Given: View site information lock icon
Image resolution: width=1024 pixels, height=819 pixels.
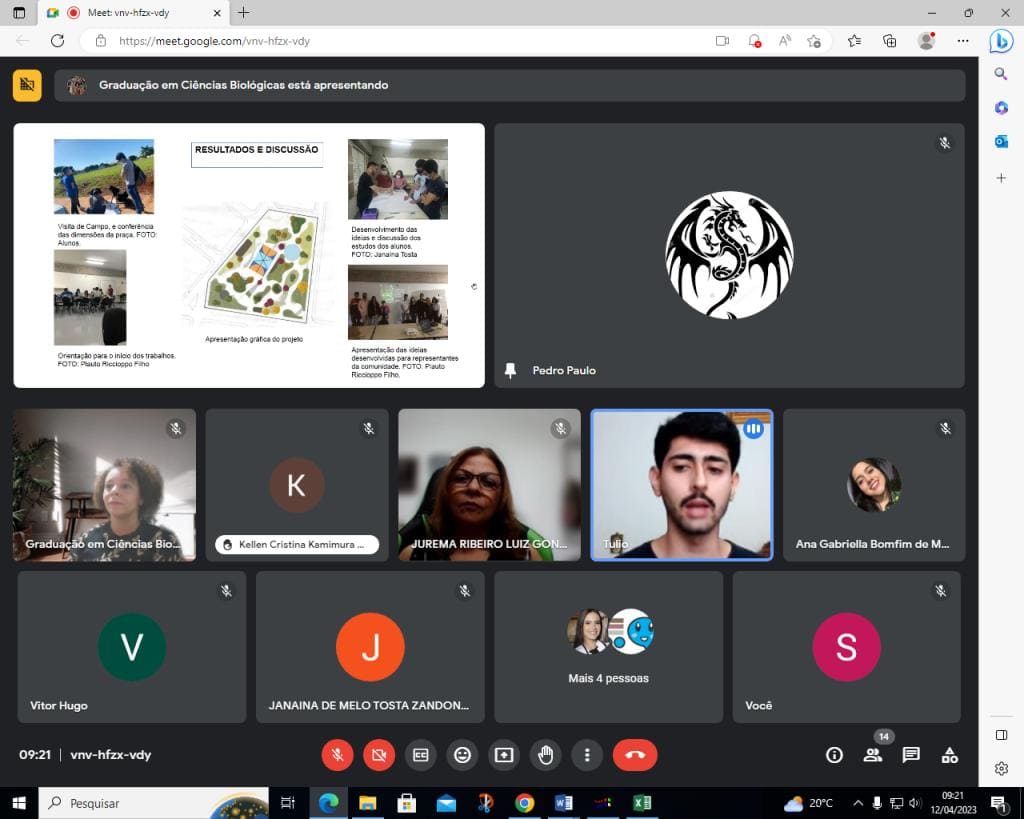Looking at the screenshot, I should click(x=101, y=40).
